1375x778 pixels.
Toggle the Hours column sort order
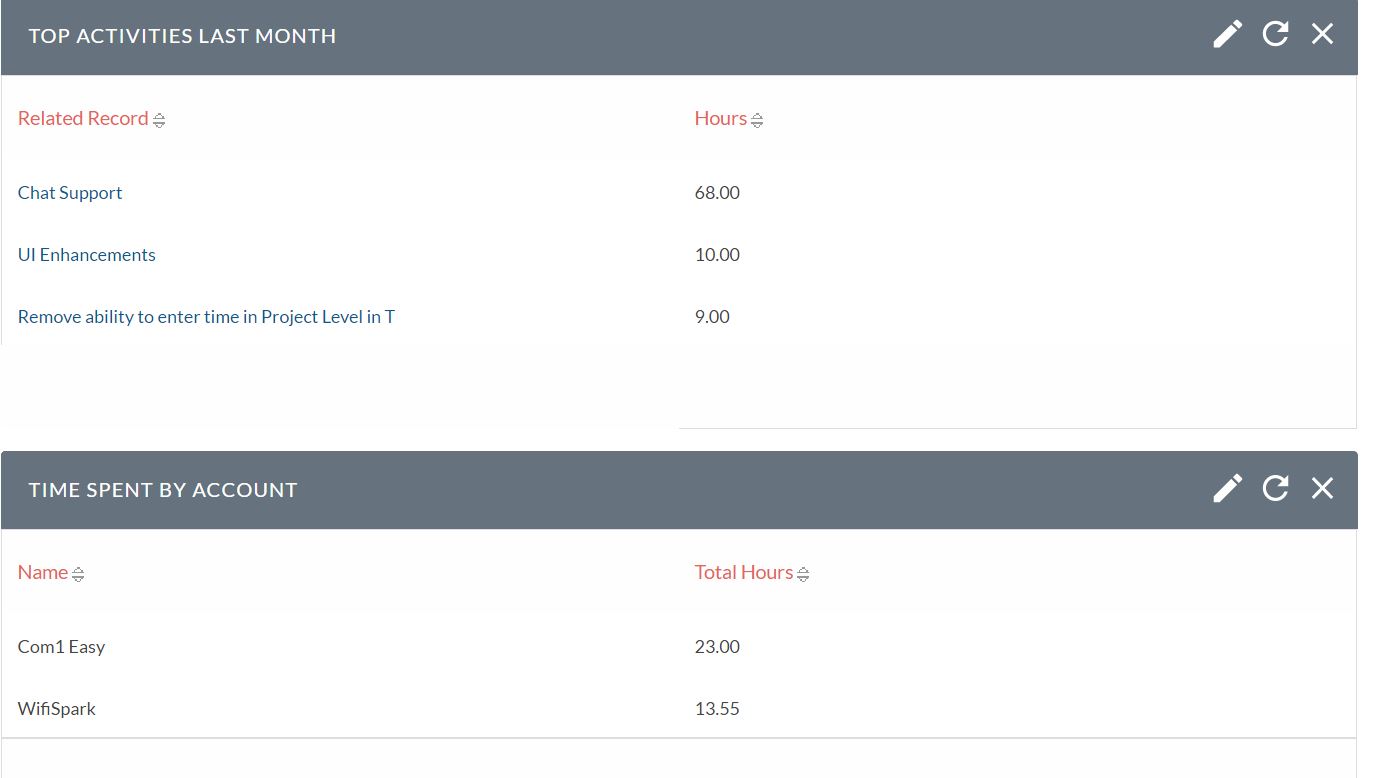(x=757, y=118)
